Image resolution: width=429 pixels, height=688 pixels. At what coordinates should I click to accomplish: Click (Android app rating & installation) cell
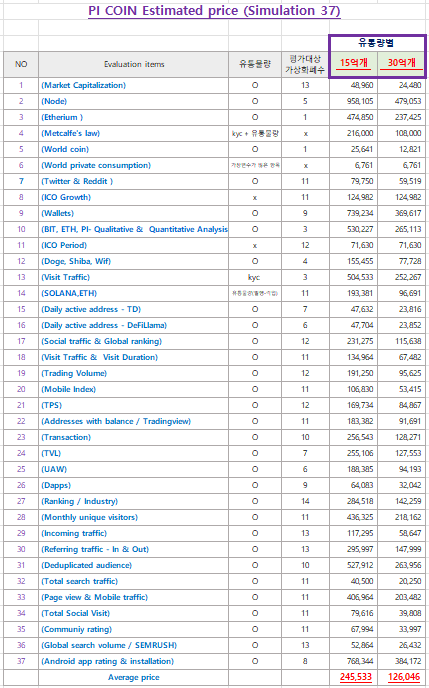pyautogui.click(x=134, y=662)
